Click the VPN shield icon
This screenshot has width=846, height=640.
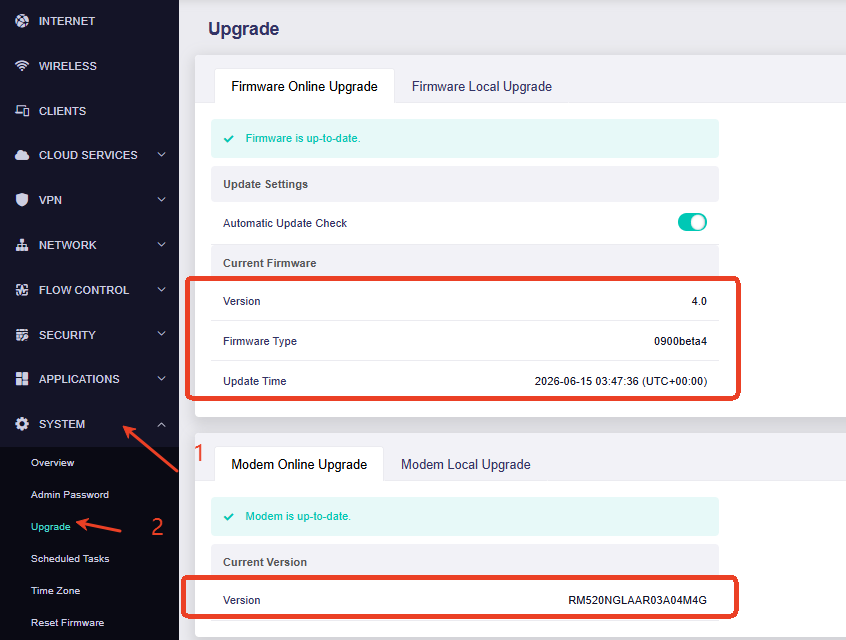point(22,200)
